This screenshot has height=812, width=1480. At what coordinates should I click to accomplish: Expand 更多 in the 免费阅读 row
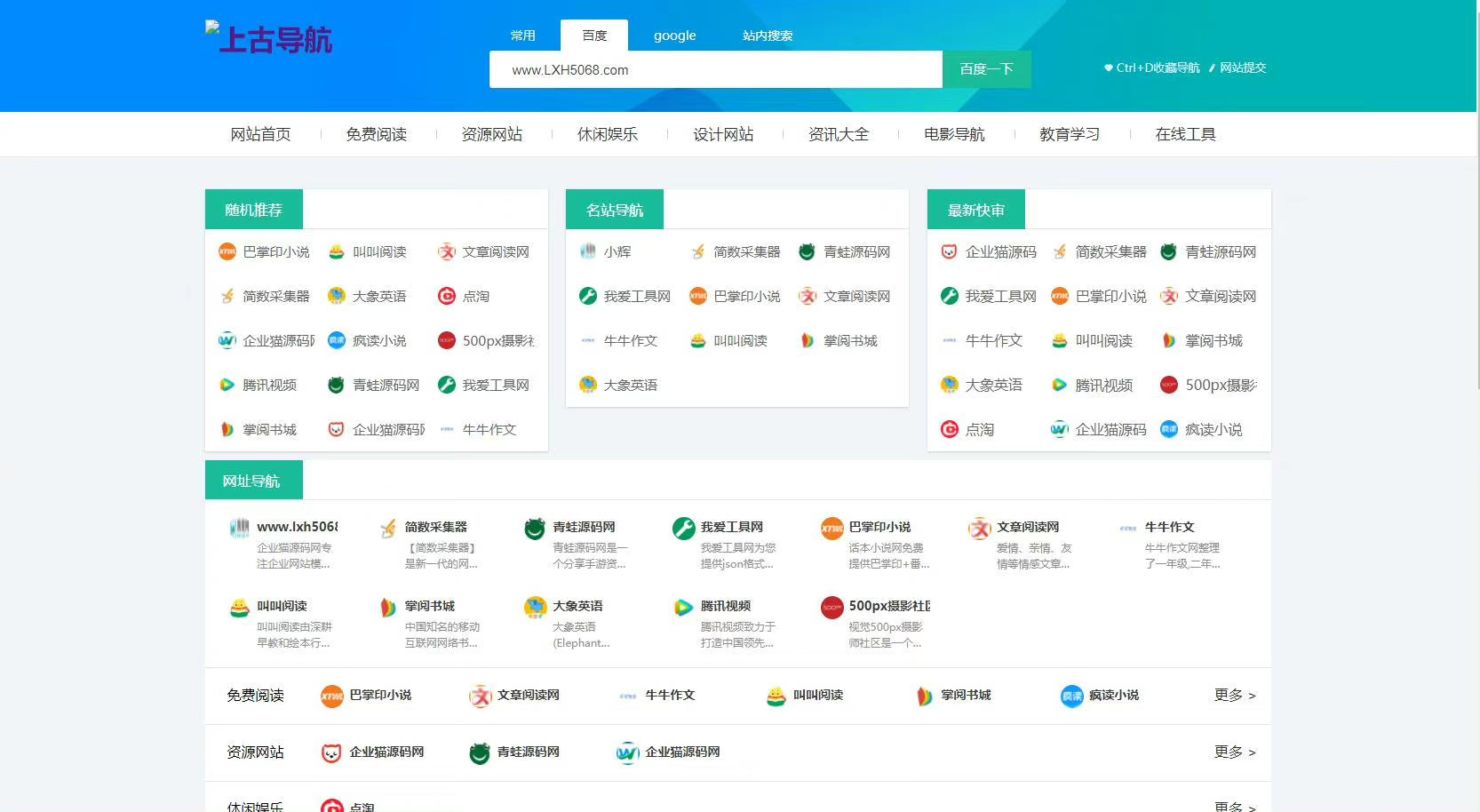click(x=1235, y=696)
